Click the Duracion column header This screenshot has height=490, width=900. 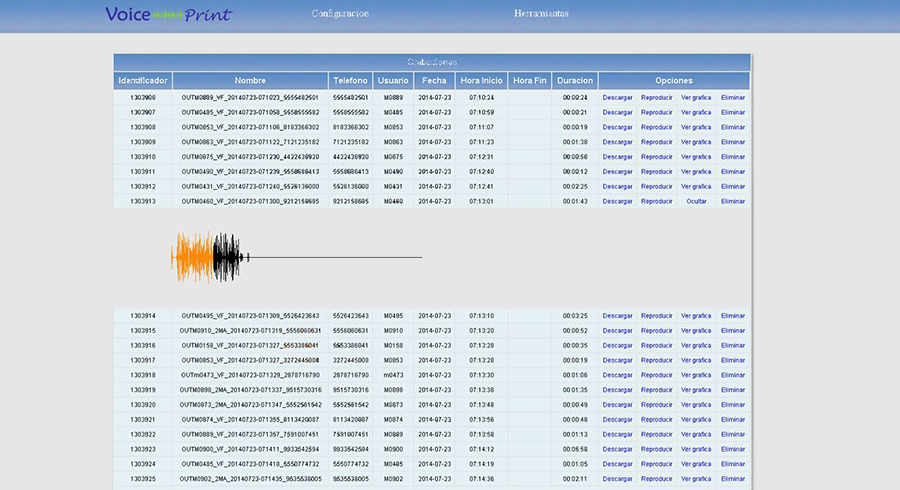click(574, 80)
